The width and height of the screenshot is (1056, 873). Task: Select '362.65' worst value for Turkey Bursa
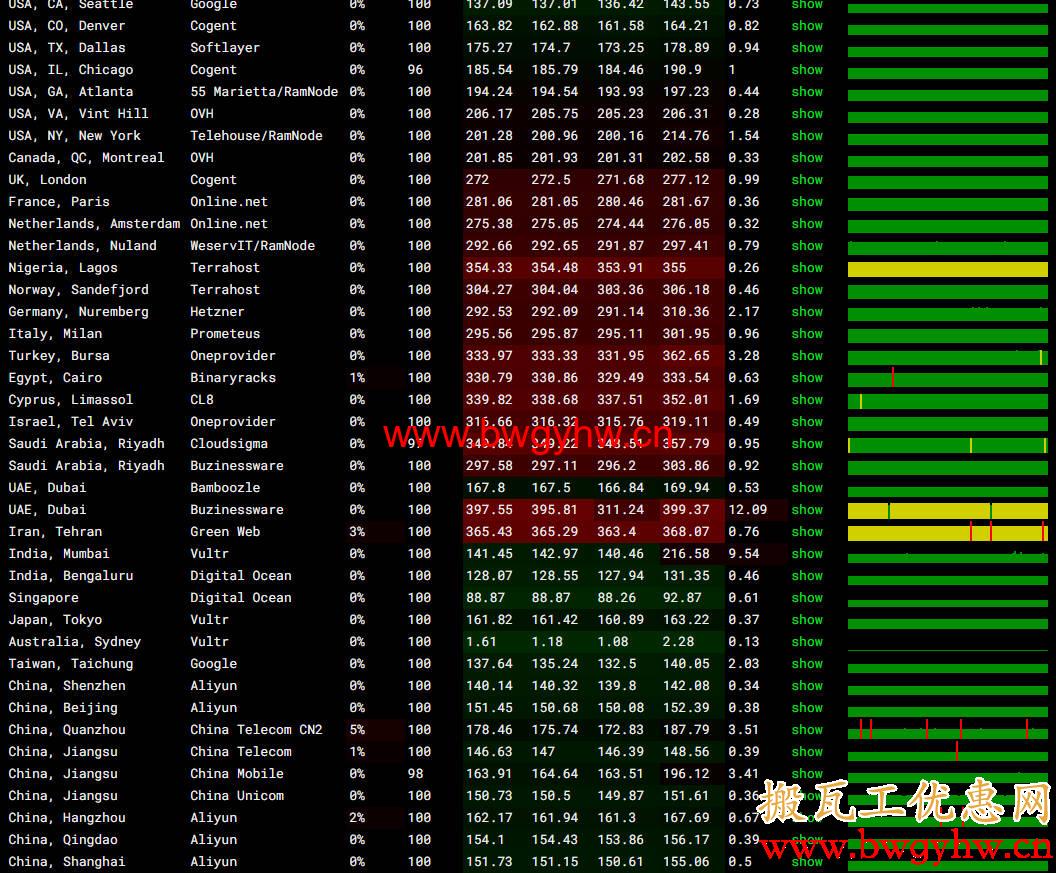click(686, 356)
